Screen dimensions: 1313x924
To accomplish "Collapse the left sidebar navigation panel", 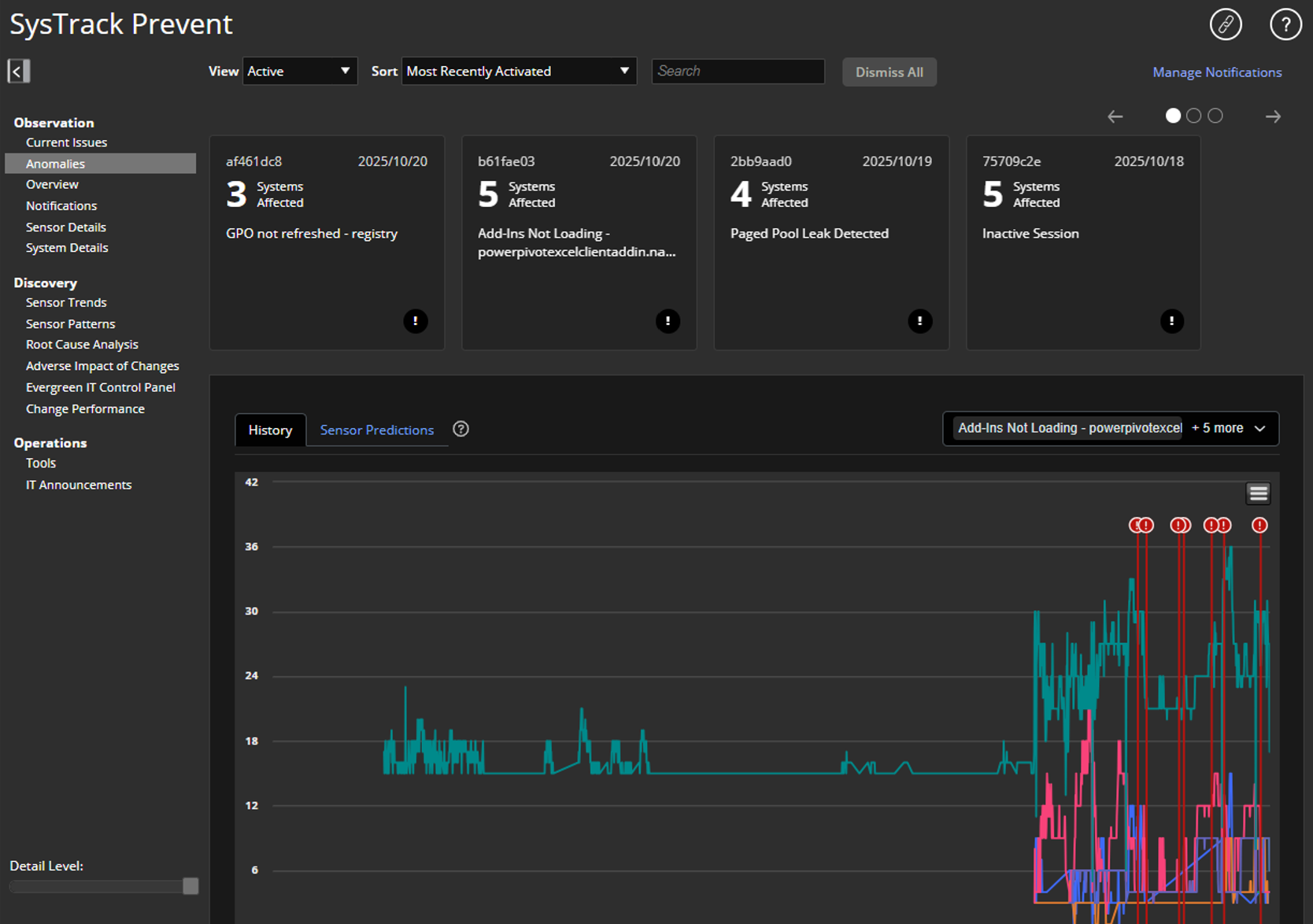I will [19, 71].
